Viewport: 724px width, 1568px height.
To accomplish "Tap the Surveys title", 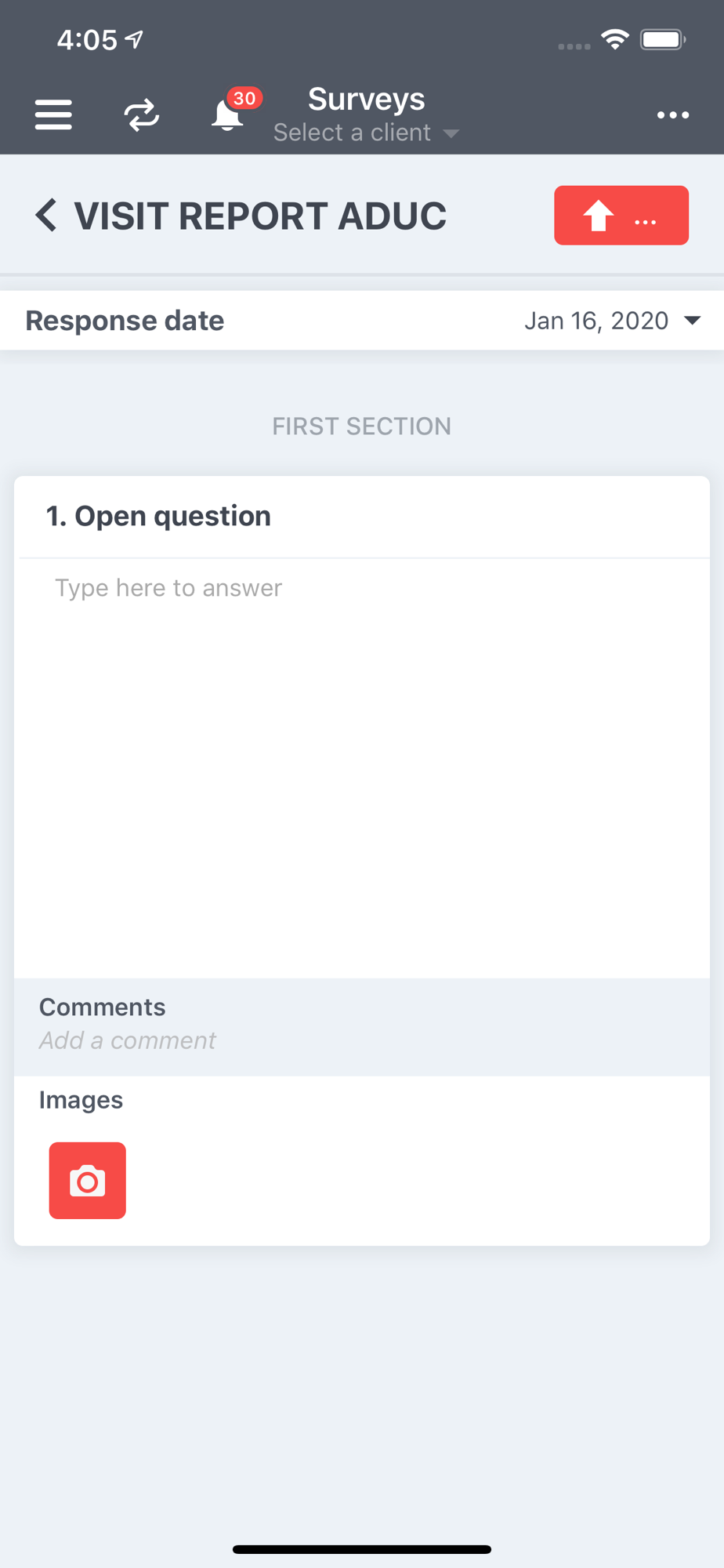I will 366,99.
